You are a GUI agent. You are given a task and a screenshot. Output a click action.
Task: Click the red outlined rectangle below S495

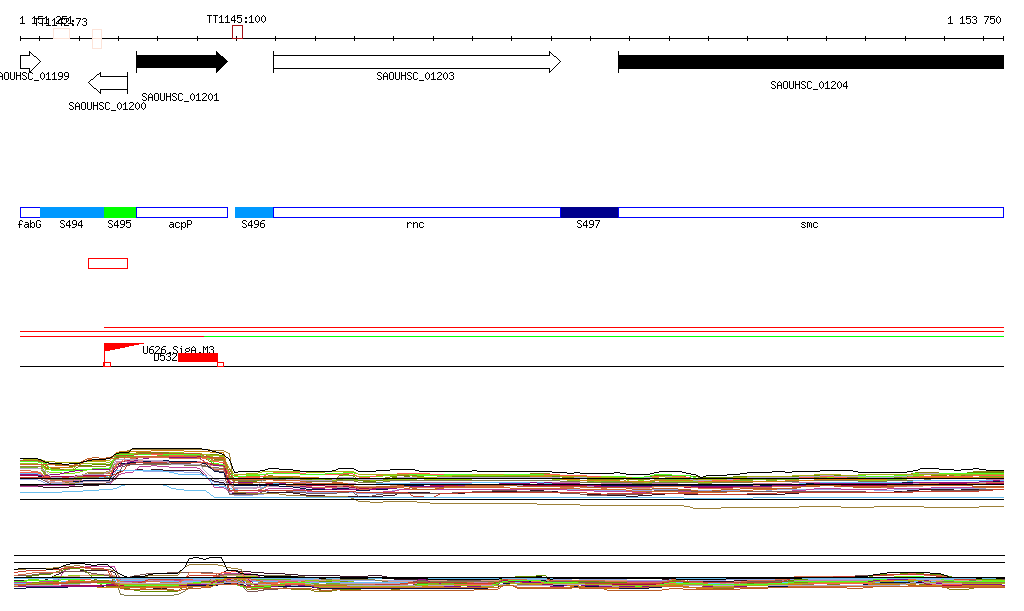coord(108,264)
